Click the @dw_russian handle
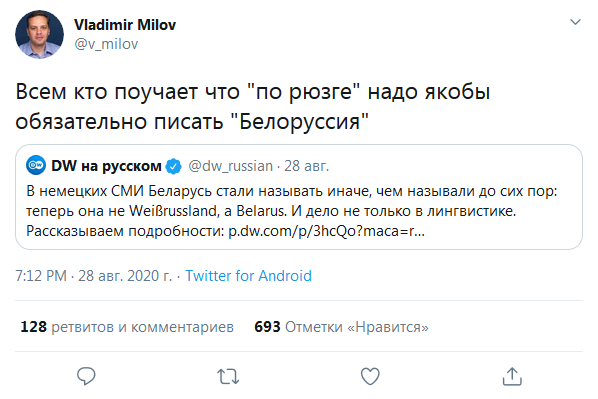Image resolution: width=598 pixels, height=399 pixels. pyautogui.click(x=230, y=166)
